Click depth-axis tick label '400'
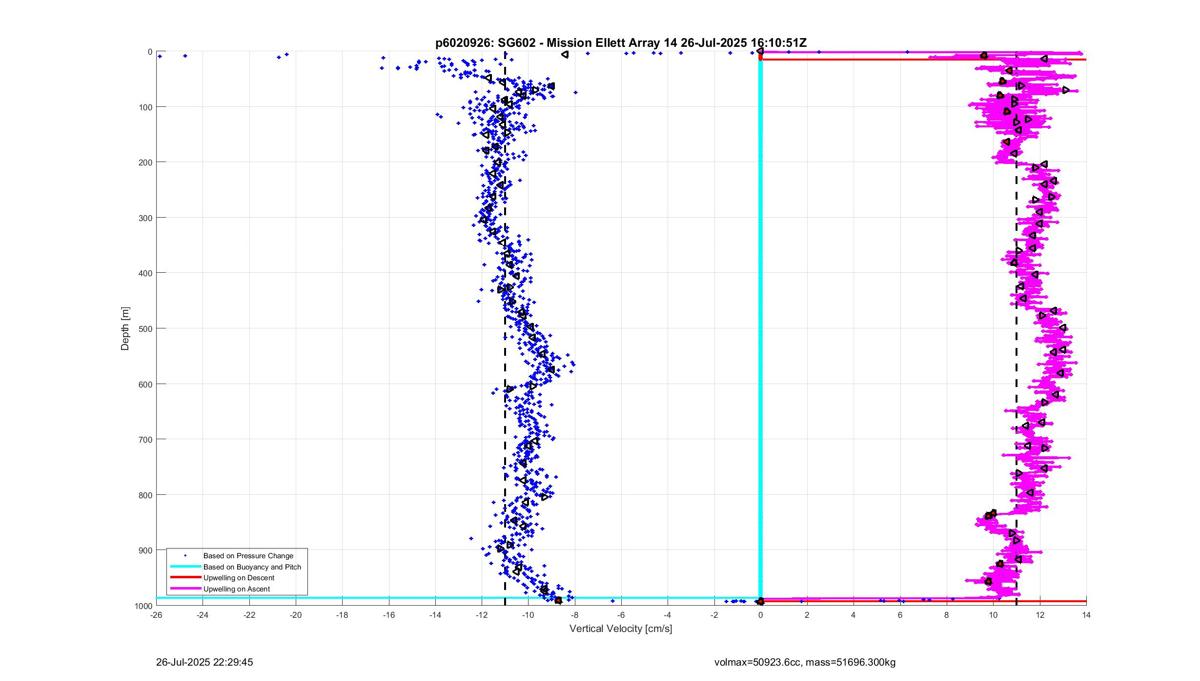 pyautogui.click(x=145, y=273)
